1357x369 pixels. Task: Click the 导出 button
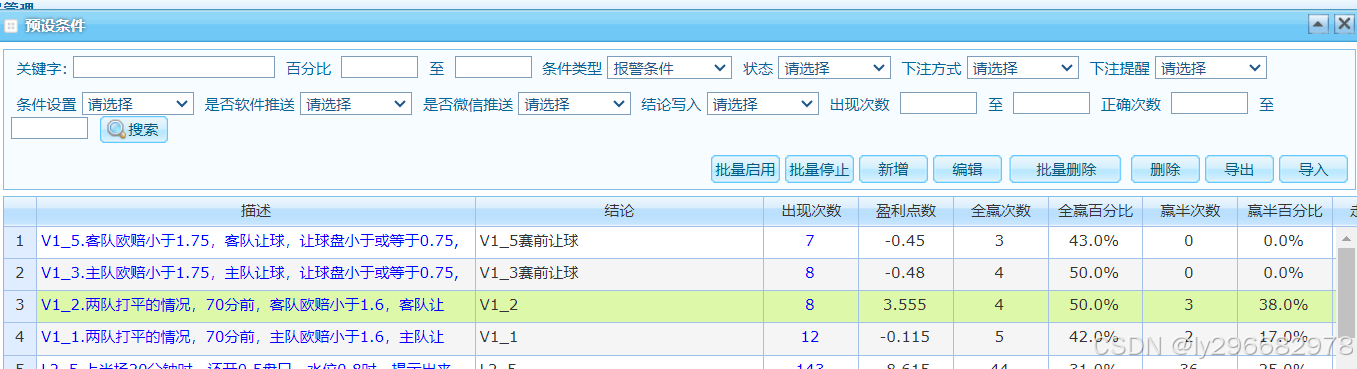(1239, 170)
